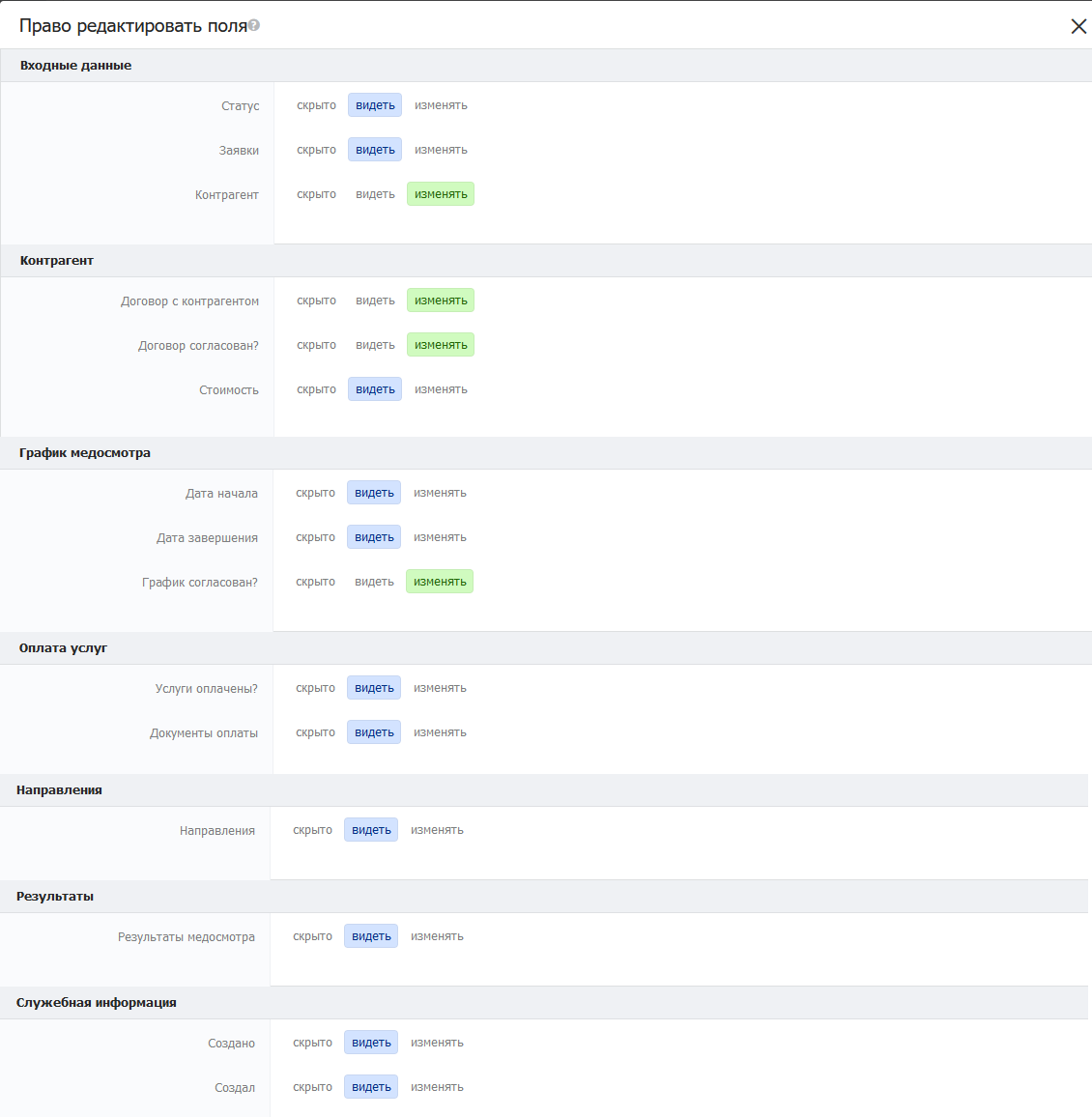Select видеть for Документы оплаты
This screenshot has height=1117, width=1092.
click(374, 732)
